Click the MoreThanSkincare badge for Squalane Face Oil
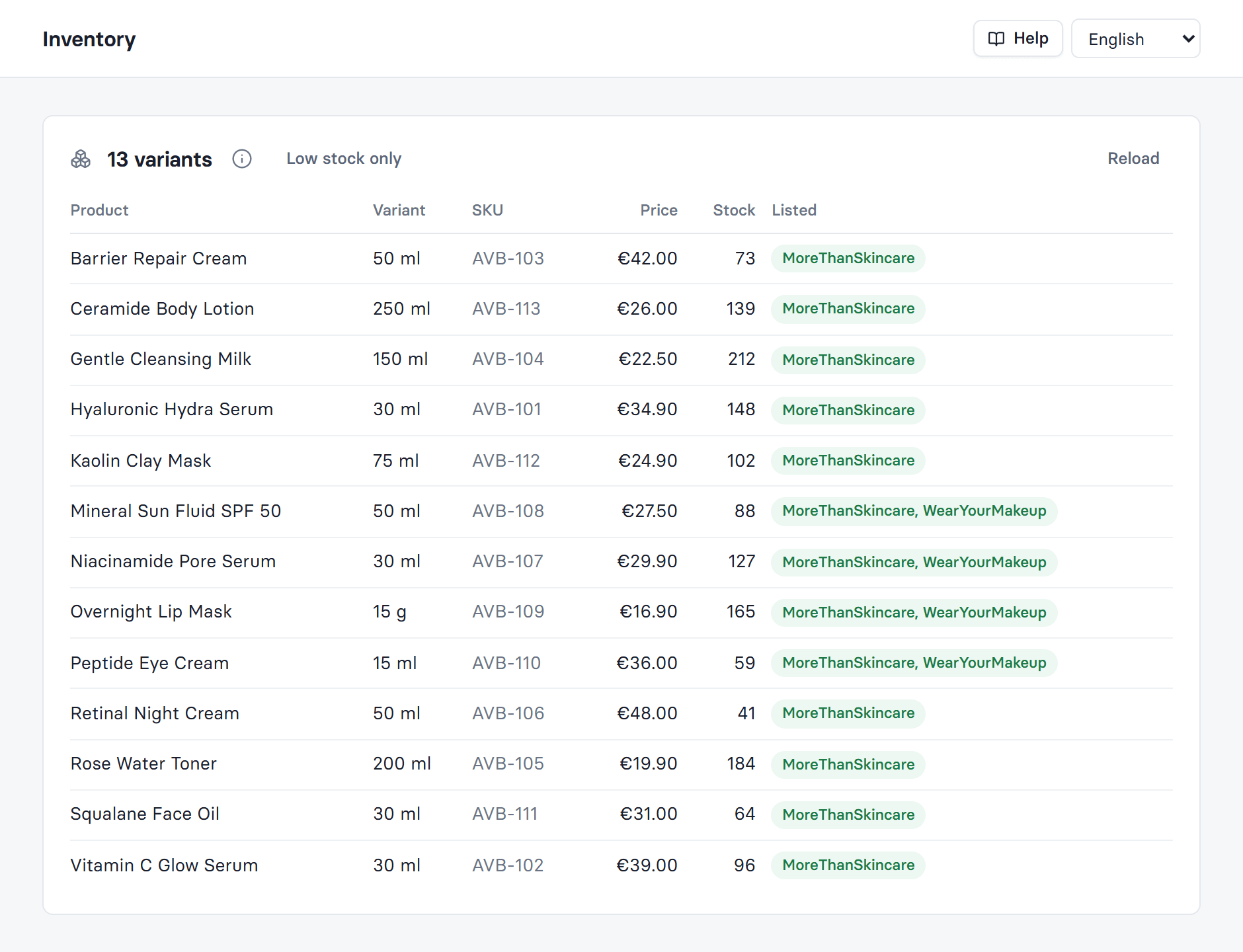Image resolution: width=1243 pixels, height=952 pixels. click(x=848, y=814)
